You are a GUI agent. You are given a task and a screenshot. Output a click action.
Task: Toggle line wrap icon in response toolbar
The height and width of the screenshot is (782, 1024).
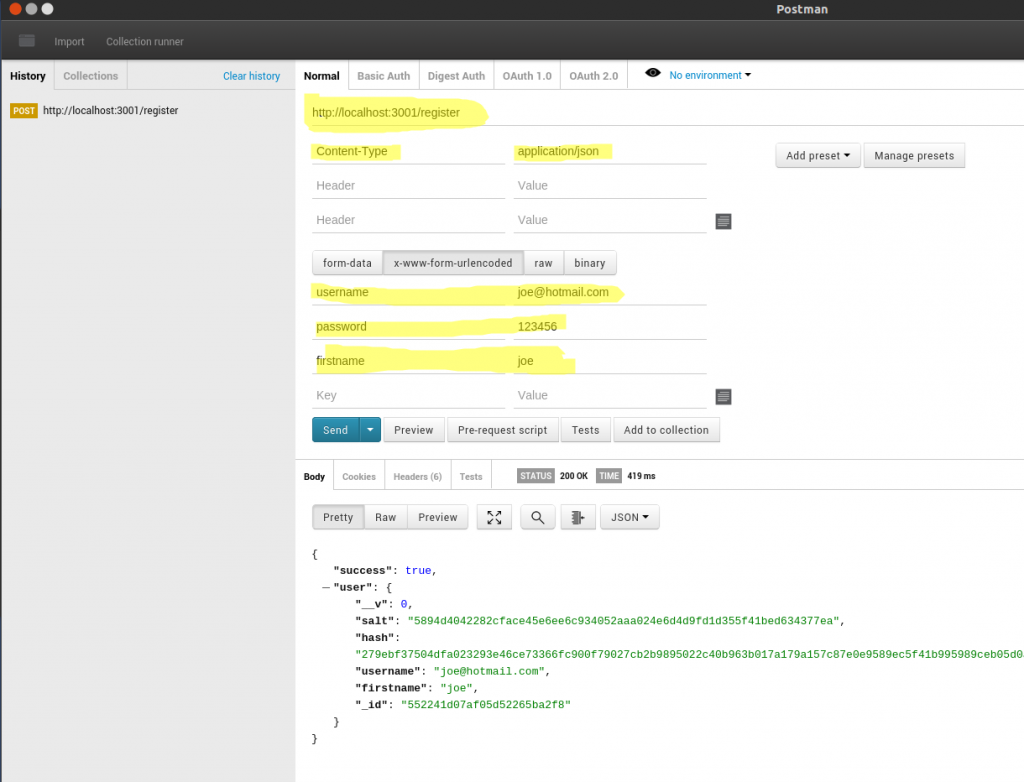click(x=578, y=517)
